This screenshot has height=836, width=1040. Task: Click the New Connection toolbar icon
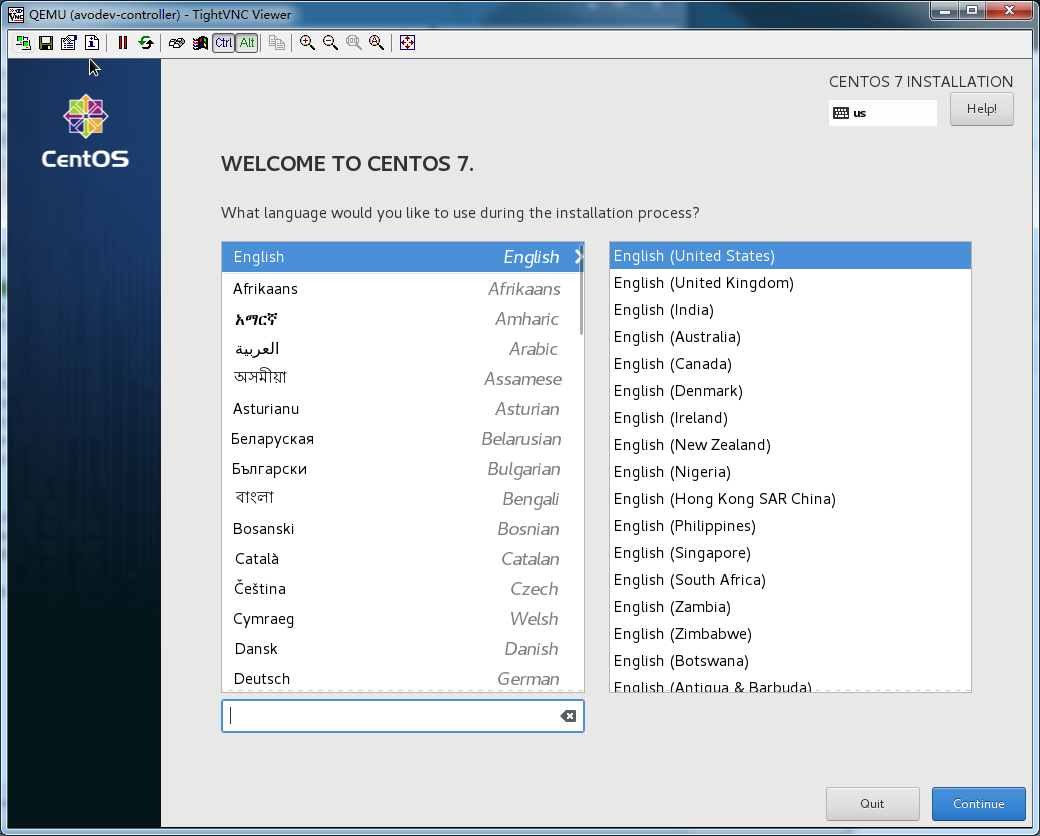23,42
